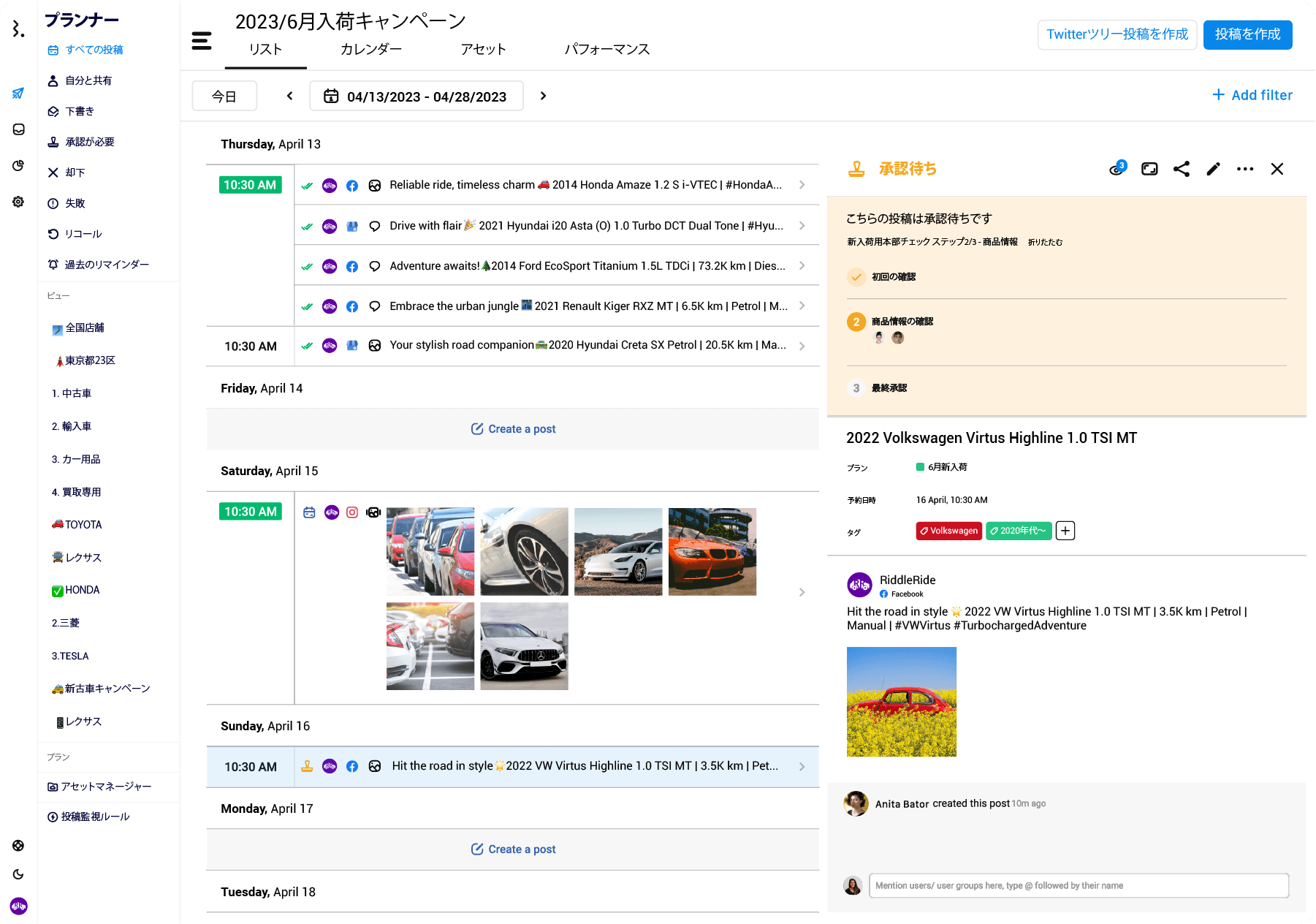Image resolution: width=1316 pixels, height=924 pixels.
Task: Open the three-dot more options menu
Action: point(1245,169)
